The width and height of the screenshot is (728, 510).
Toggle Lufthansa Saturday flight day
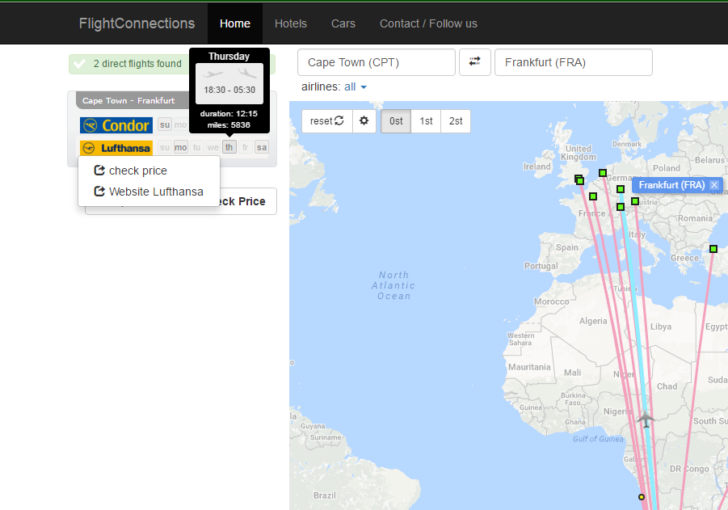tap(261, 147)
